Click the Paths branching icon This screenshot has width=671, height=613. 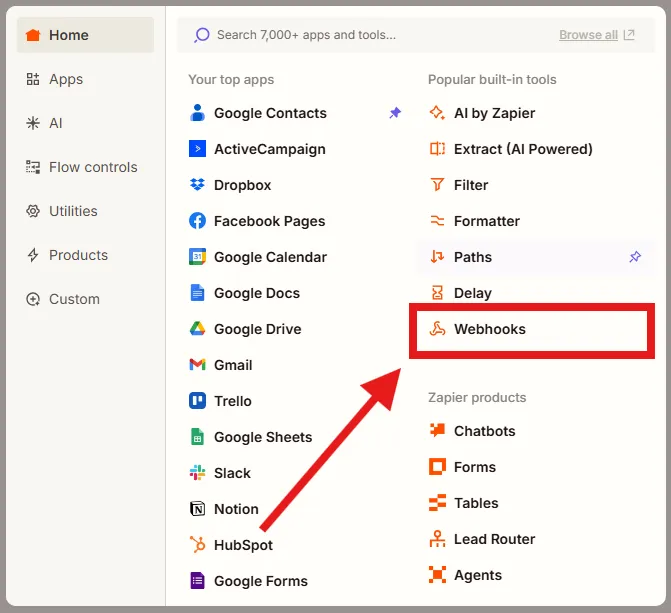[437, 257]
